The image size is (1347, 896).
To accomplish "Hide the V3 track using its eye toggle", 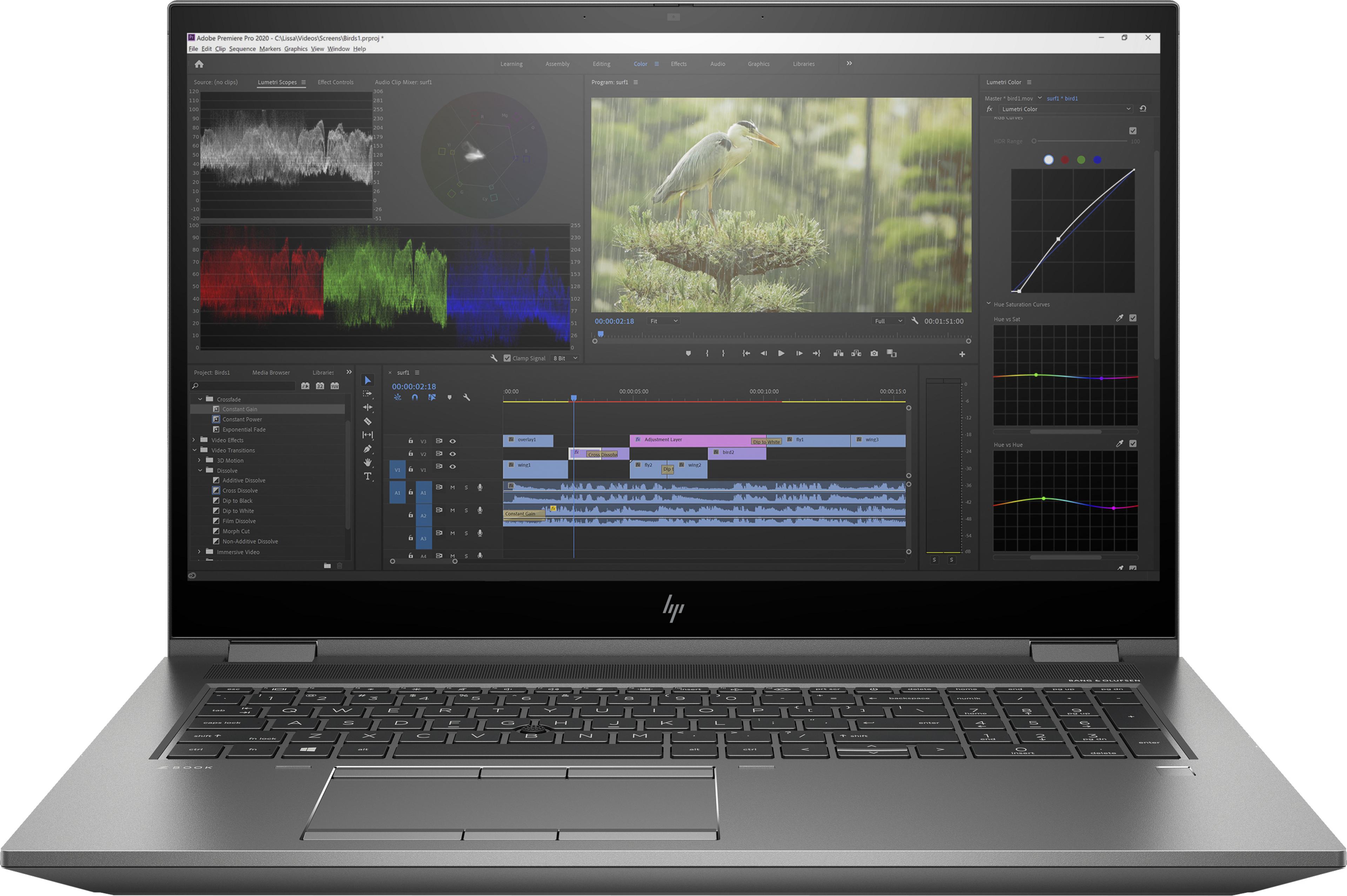I will coord(453,441).
